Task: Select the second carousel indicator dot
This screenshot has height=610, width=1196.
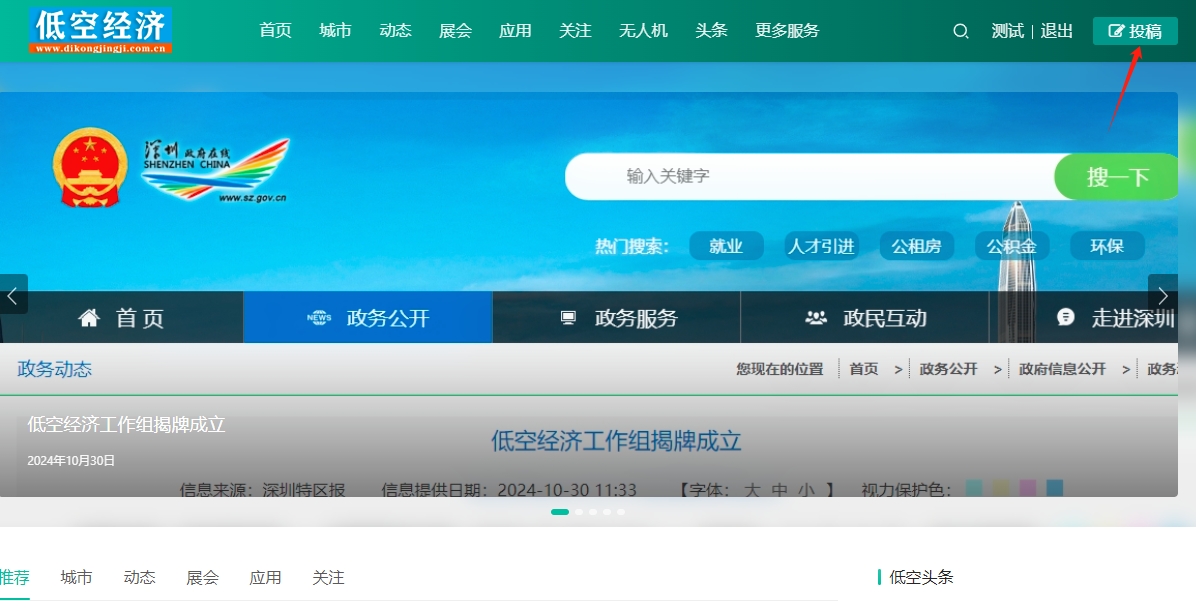Action: pyautogui.click(x=579, y=512)
